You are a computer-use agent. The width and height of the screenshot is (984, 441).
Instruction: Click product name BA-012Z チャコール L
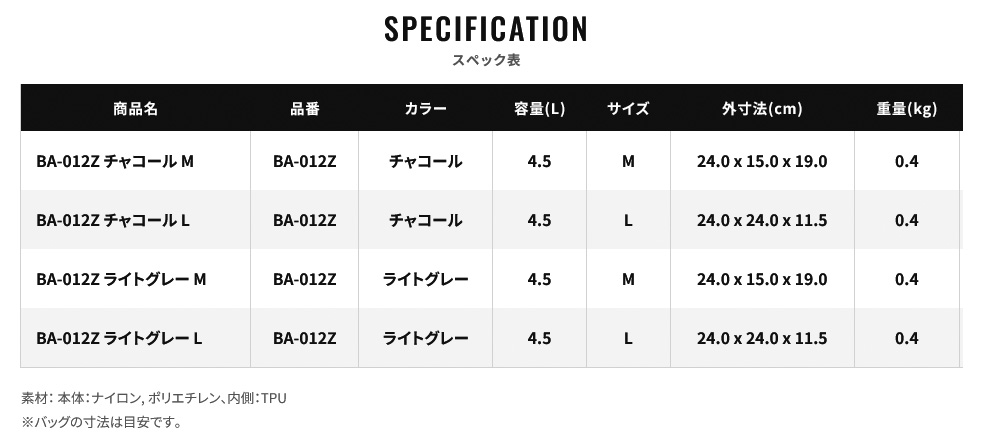112,220
